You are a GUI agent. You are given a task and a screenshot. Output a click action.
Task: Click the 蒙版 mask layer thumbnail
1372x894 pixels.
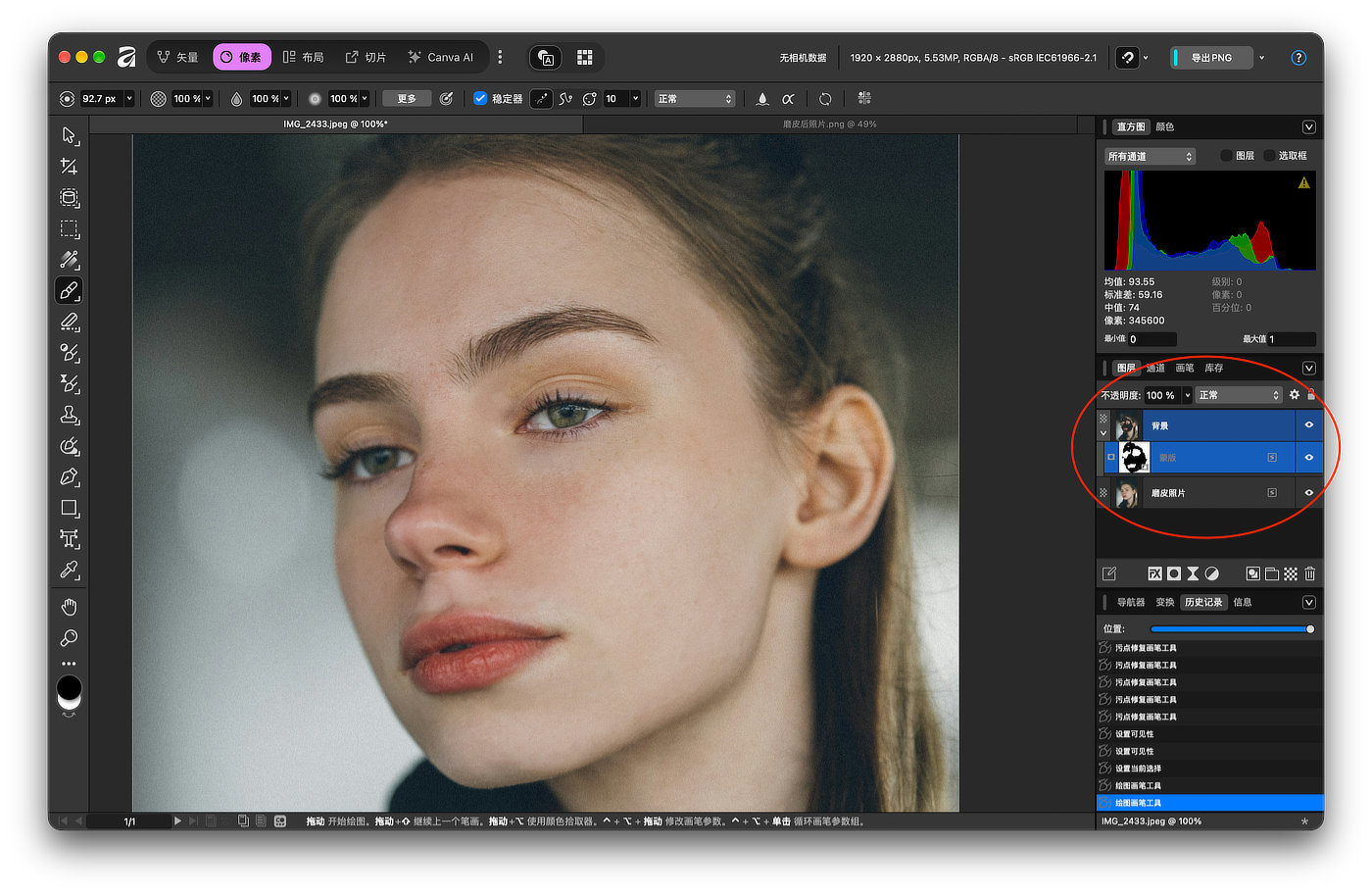point(1134,458)
